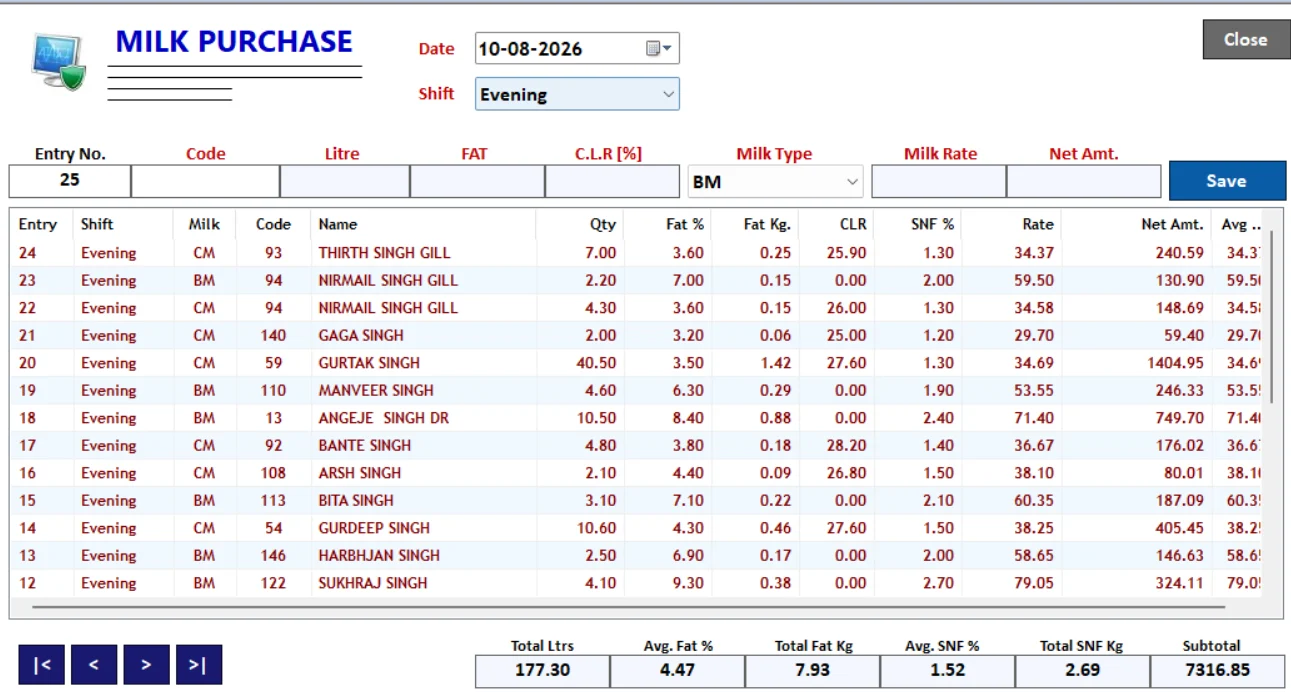1291x699 pixels.
Task: Click the horizontal scrollbar below the table
Action: pos(628,606)
